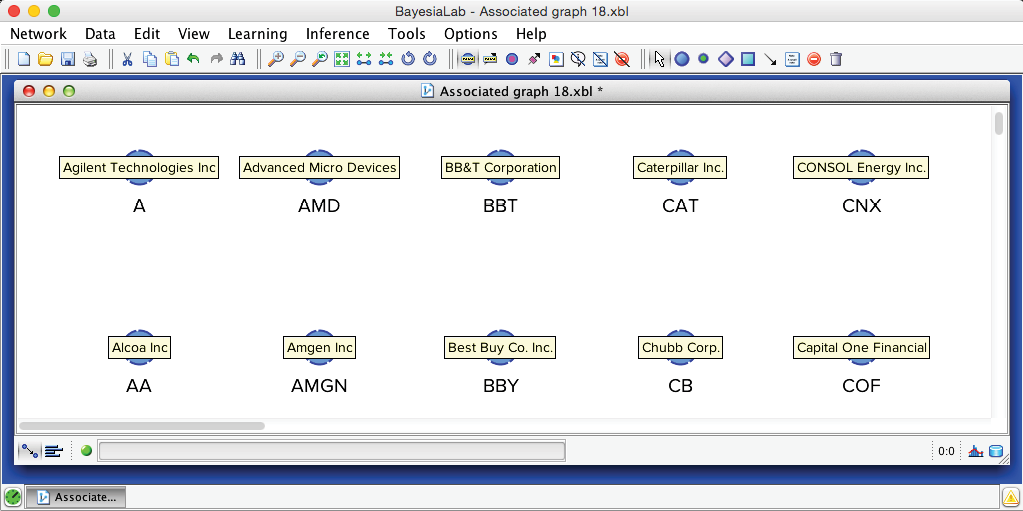Open the Inference menu
This screenshot has width=1023, height=511.
[x=337, y=34]
